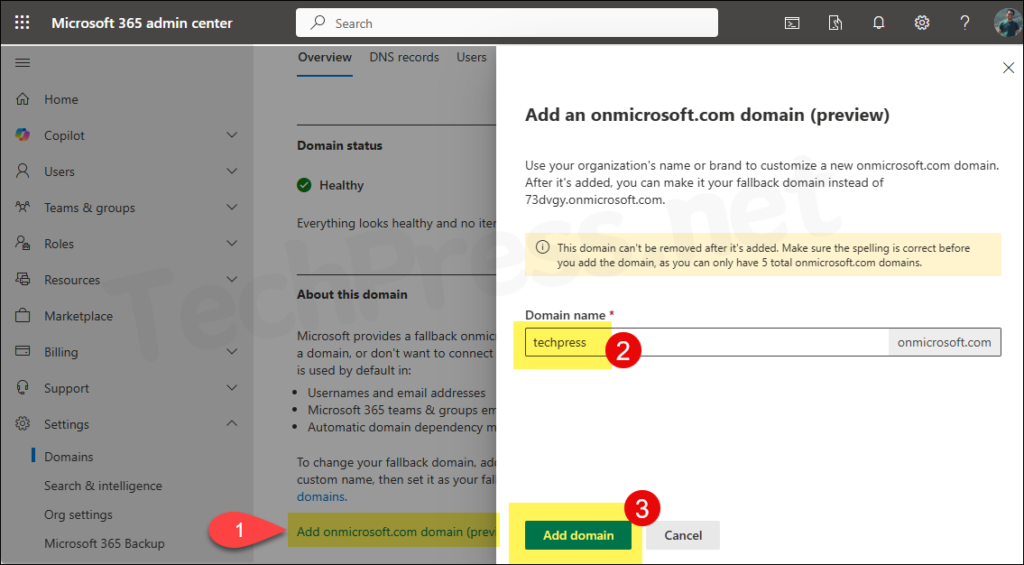Click the onmicrosoft.com suffix label
The width and height of the screenshot is (1024, 565).
944,342
